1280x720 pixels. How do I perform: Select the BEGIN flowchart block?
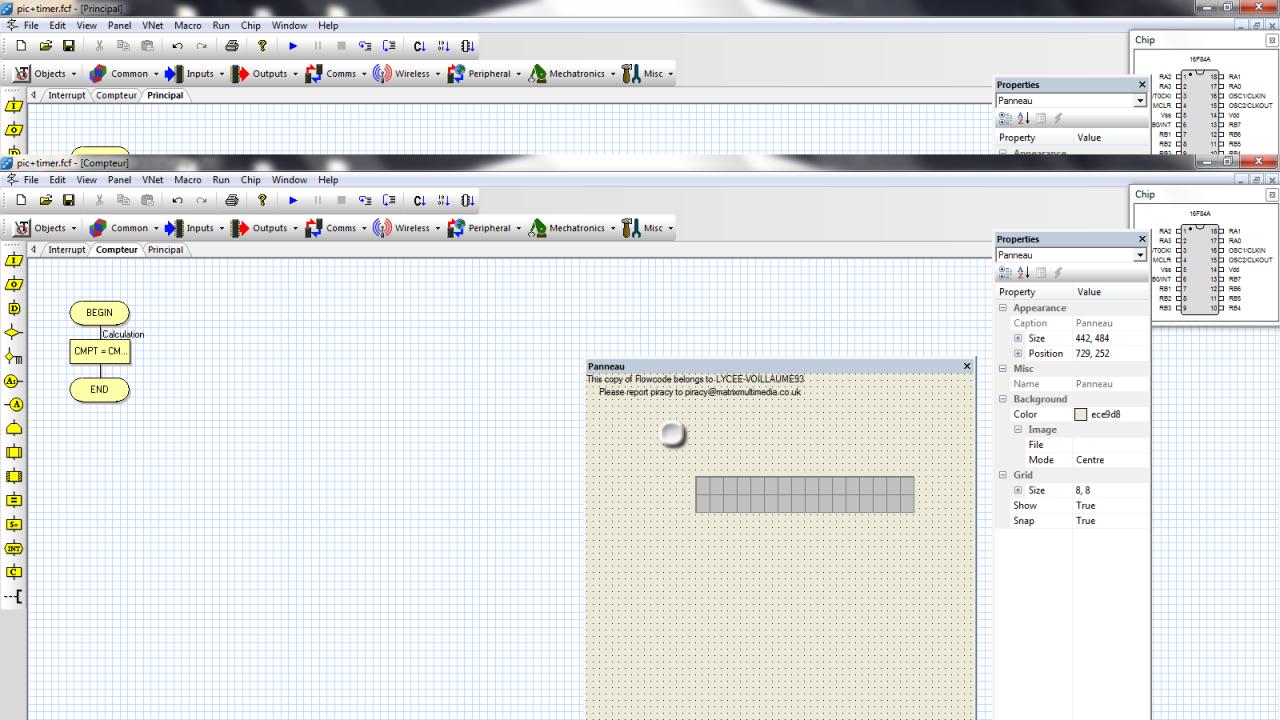click(99, 313)
